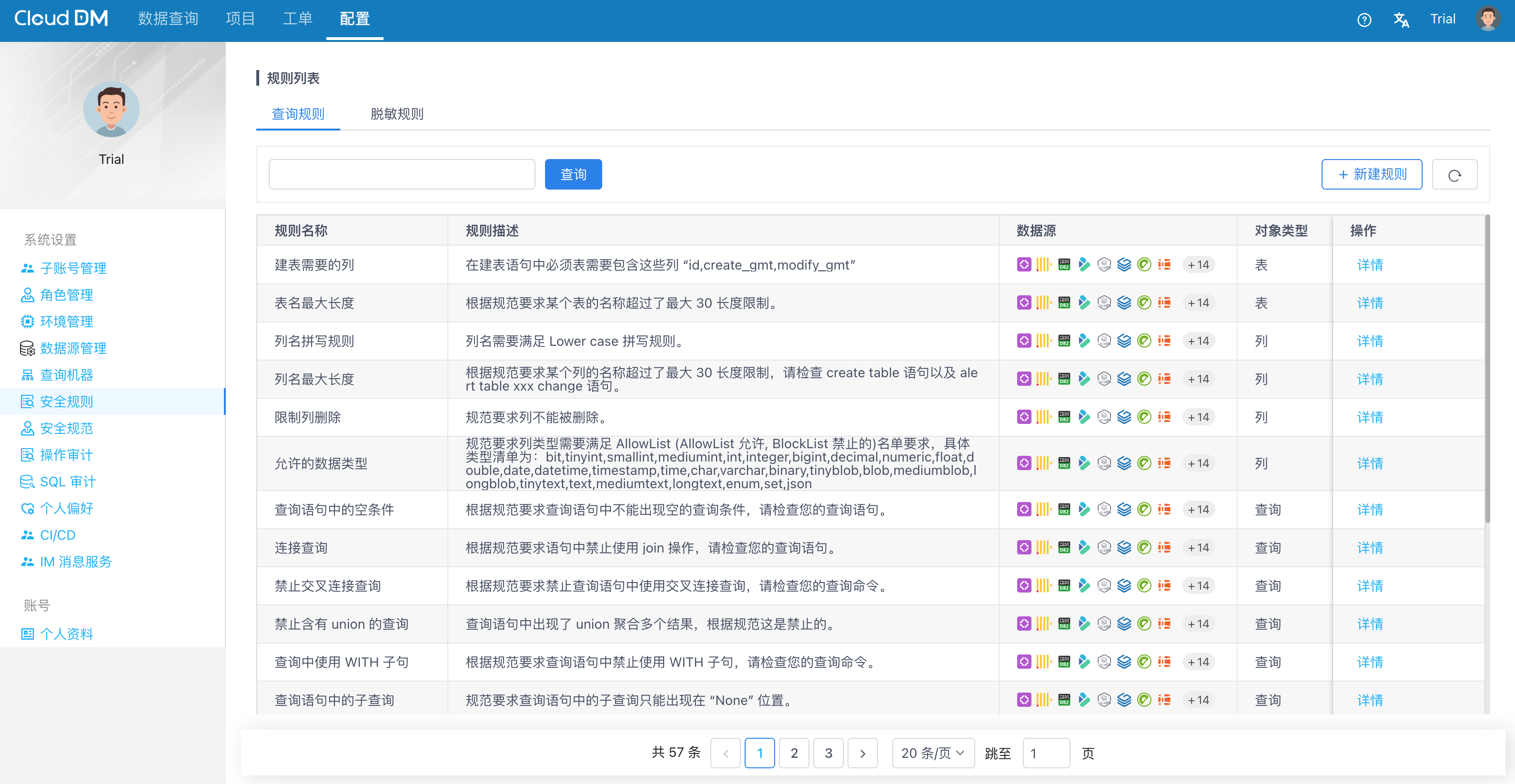Click the green circle datasource icon in 连接查询 row
The height and width of the screenshot is (784, 1515).
coord(1144,548)
